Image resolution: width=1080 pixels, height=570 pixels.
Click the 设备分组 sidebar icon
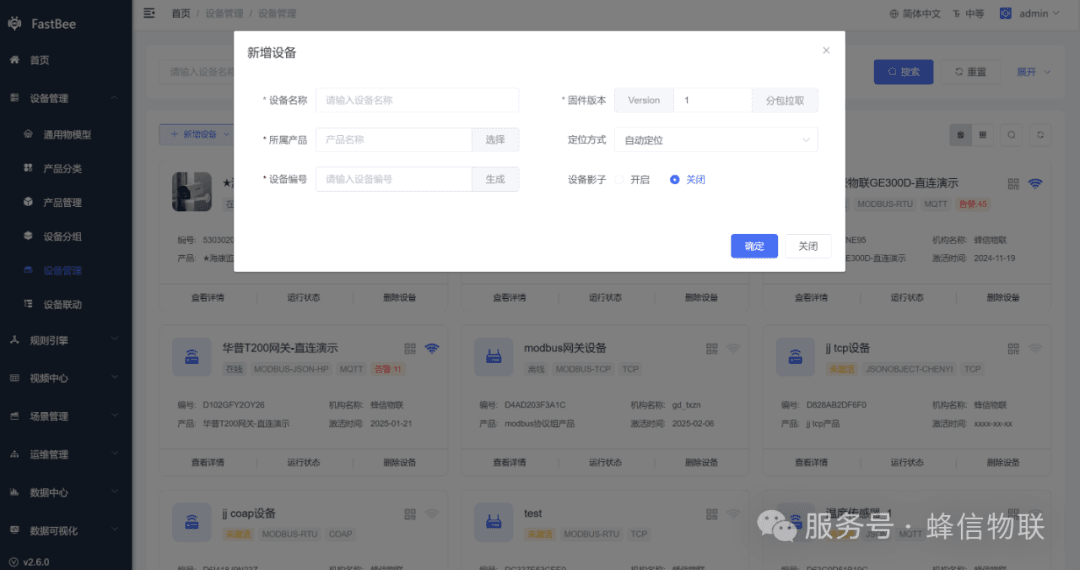(28, 235)
